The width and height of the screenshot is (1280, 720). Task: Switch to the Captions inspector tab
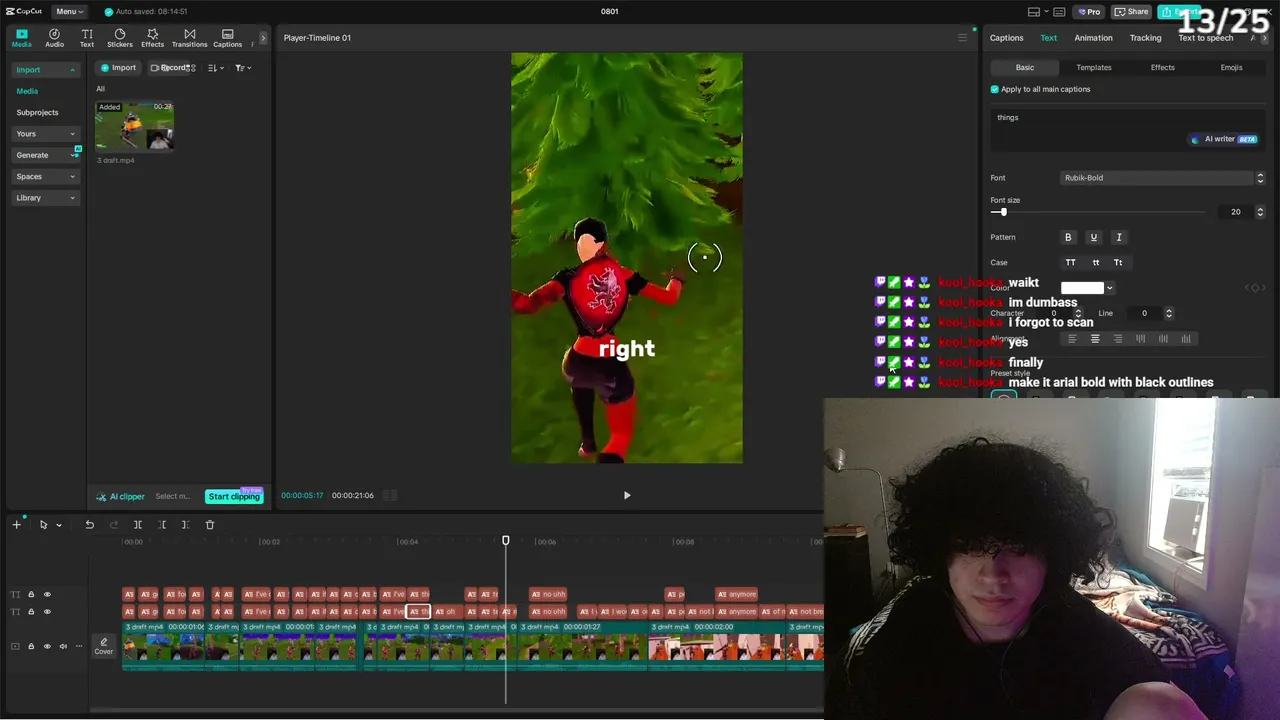point(1006,38)
